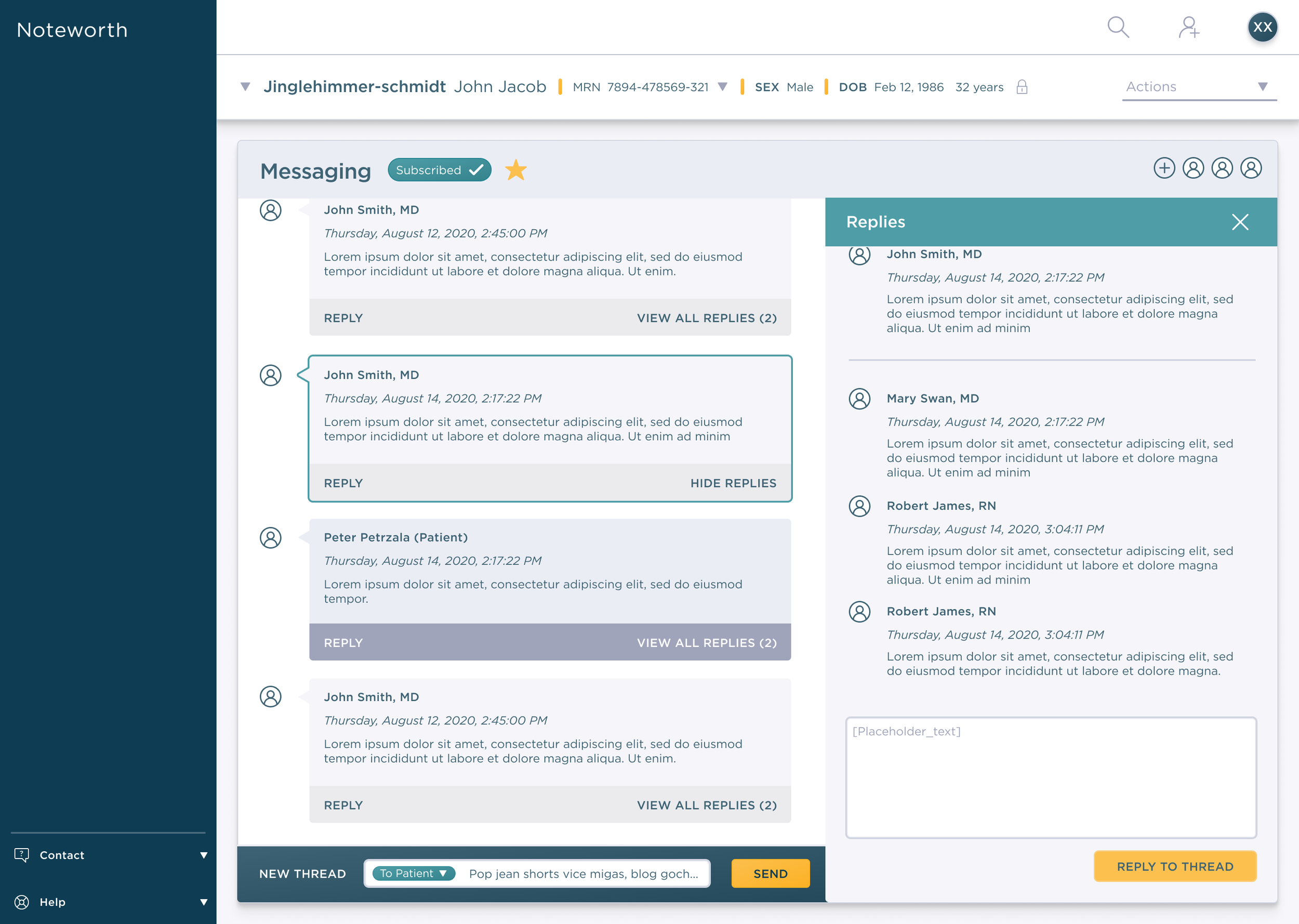Screen dimensions: 1299x924
Task: Star the Messaging panel favorite icon
Action: (516, 169)
